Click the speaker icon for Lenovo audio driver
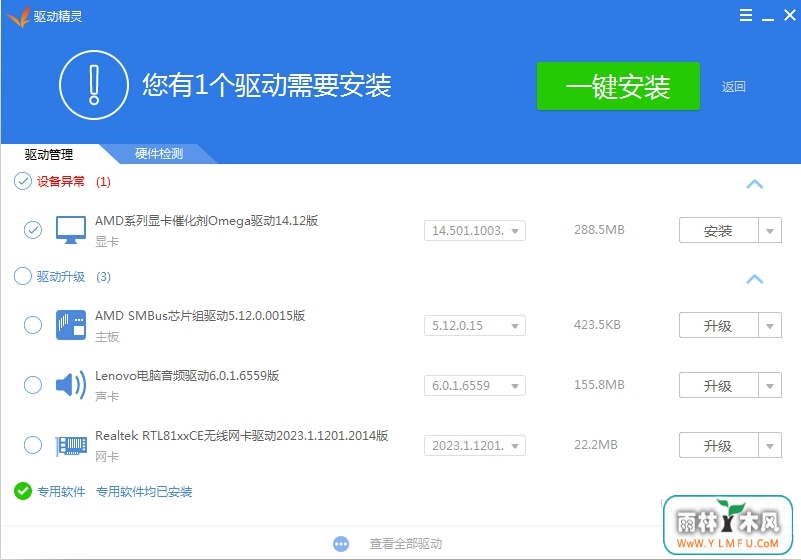Viewport: 801px width, 560px height. pyautogui.click(x=70, y=385)
